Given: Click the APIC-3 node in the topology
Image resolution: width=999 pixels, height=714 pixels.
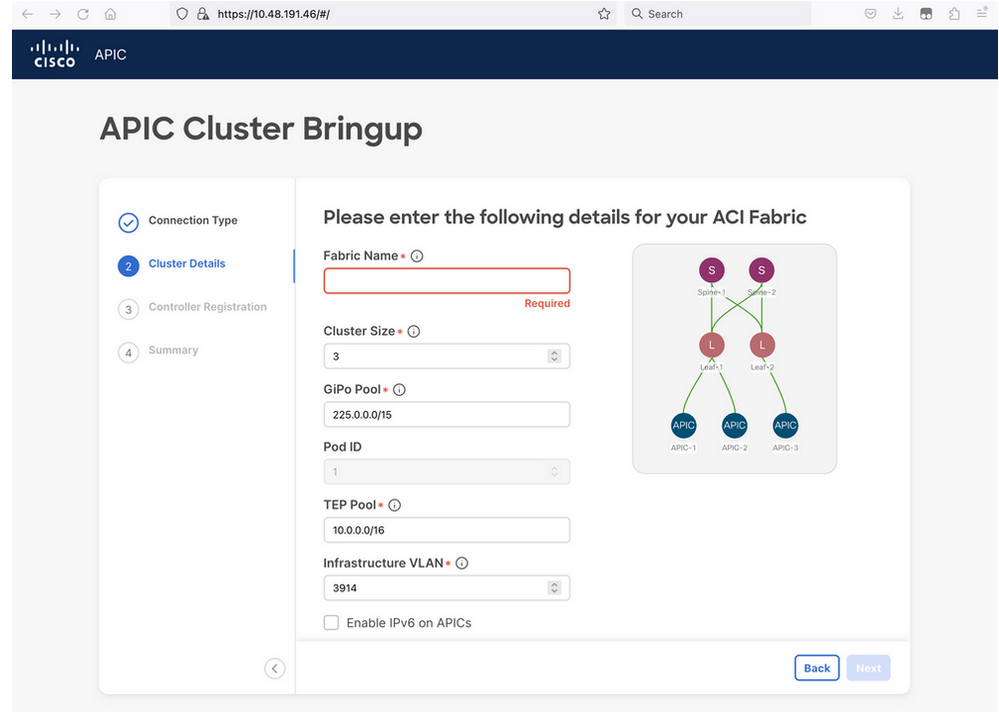Looking at the screenshot, I should 785,425.
